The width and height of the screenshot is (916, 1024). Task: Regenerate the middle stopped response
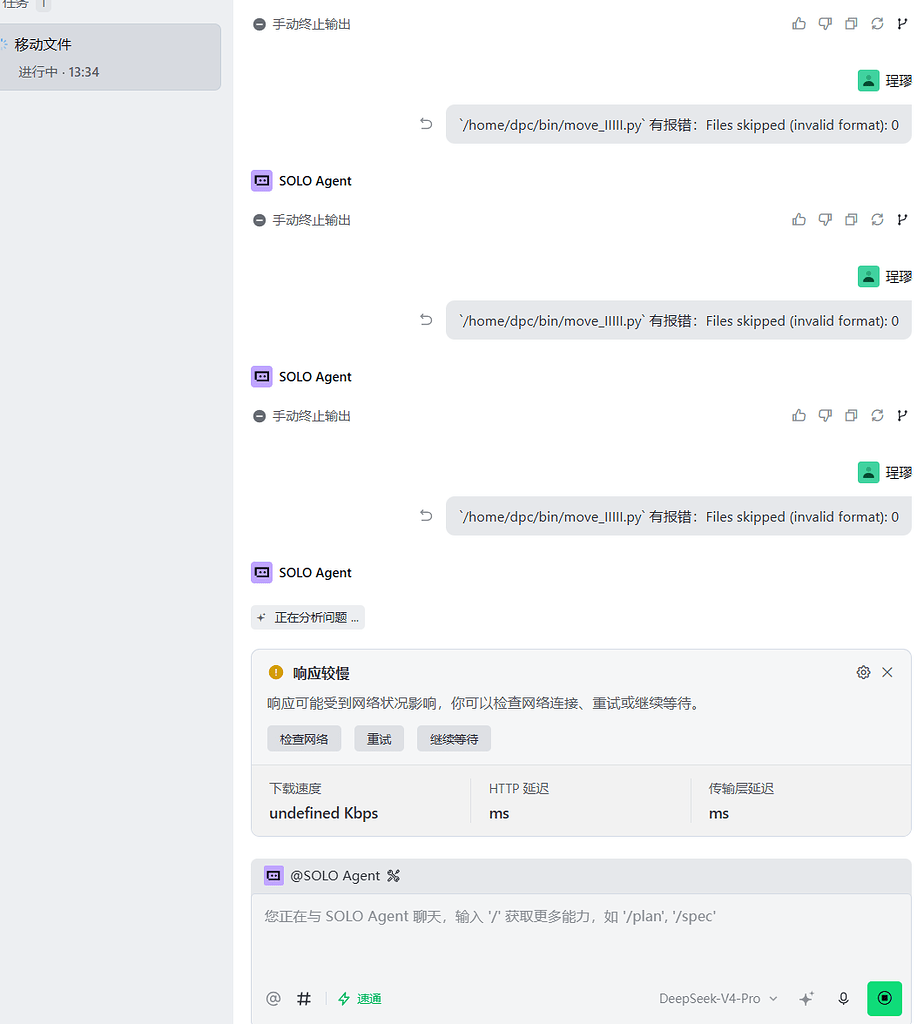877,220
